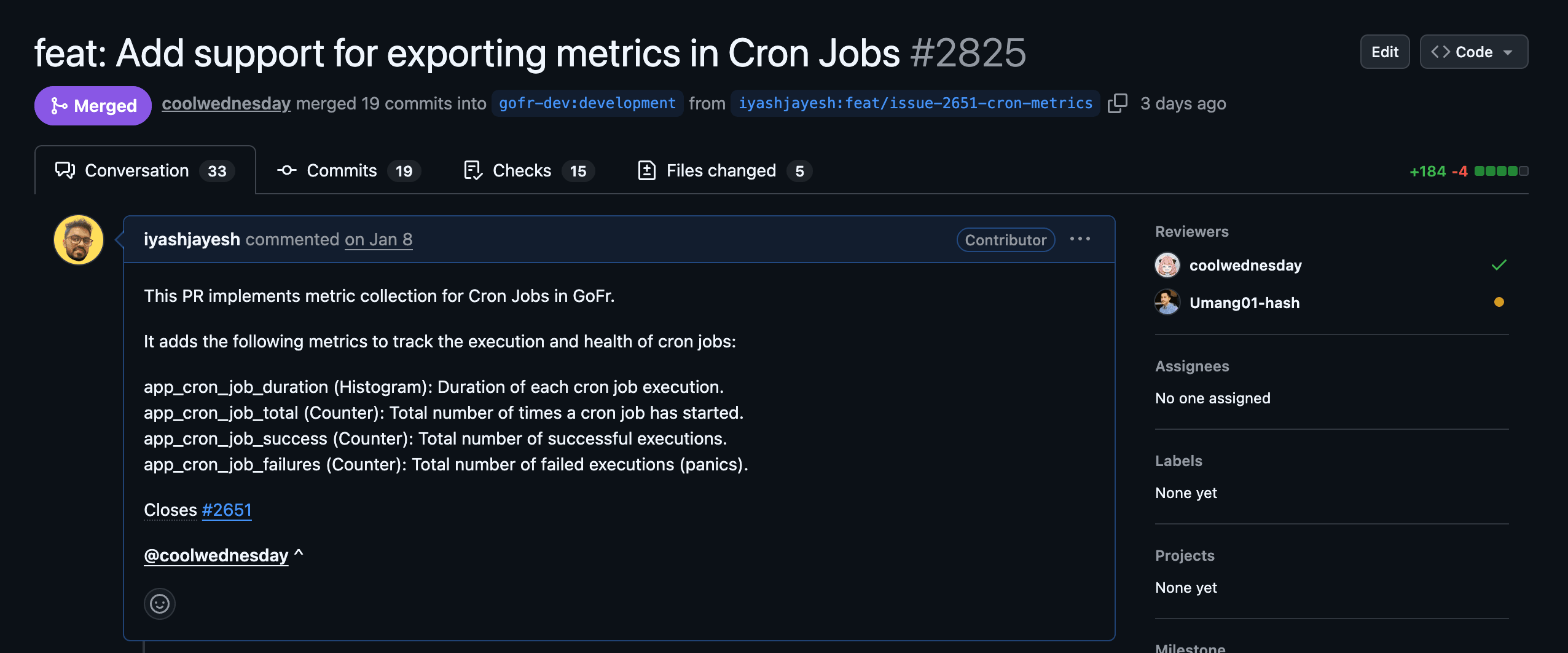Open the Code dropdown menu

(x=1473, y=52)
